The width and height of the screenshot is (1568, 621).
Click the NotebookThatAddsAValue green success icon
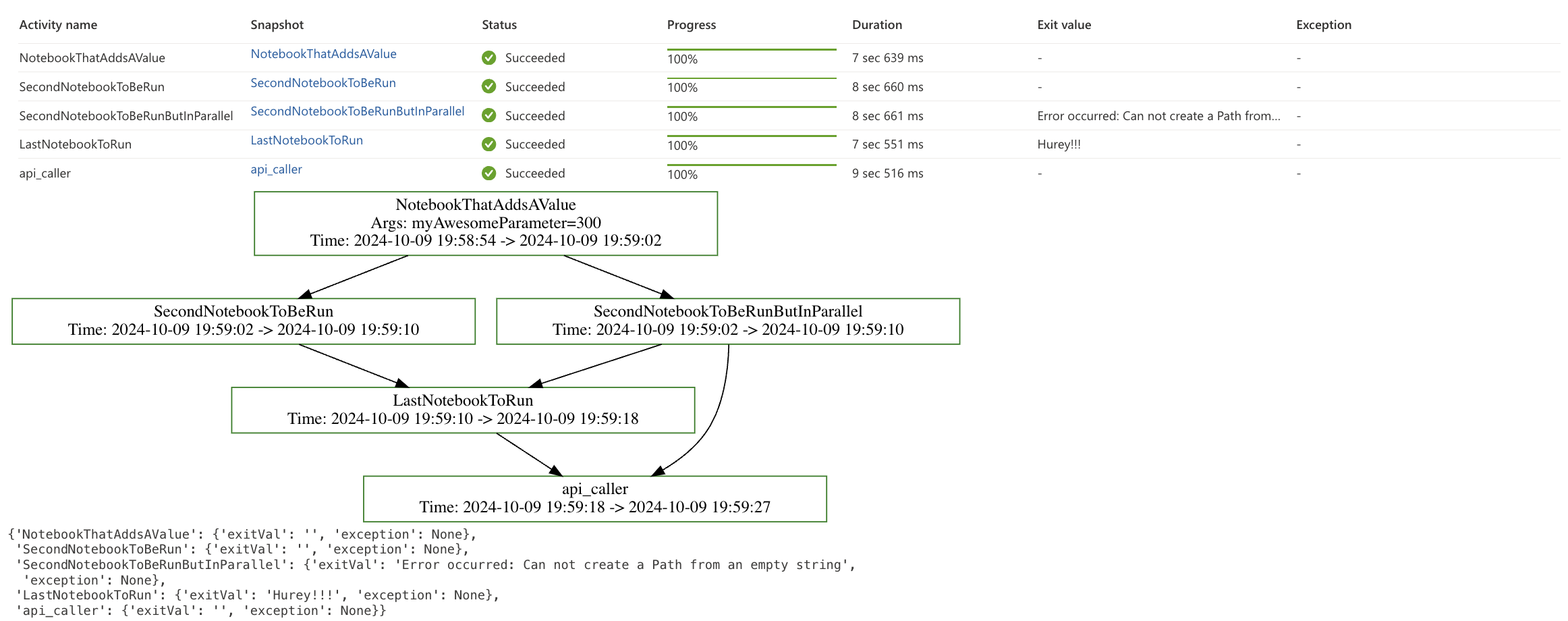(488, 58)
